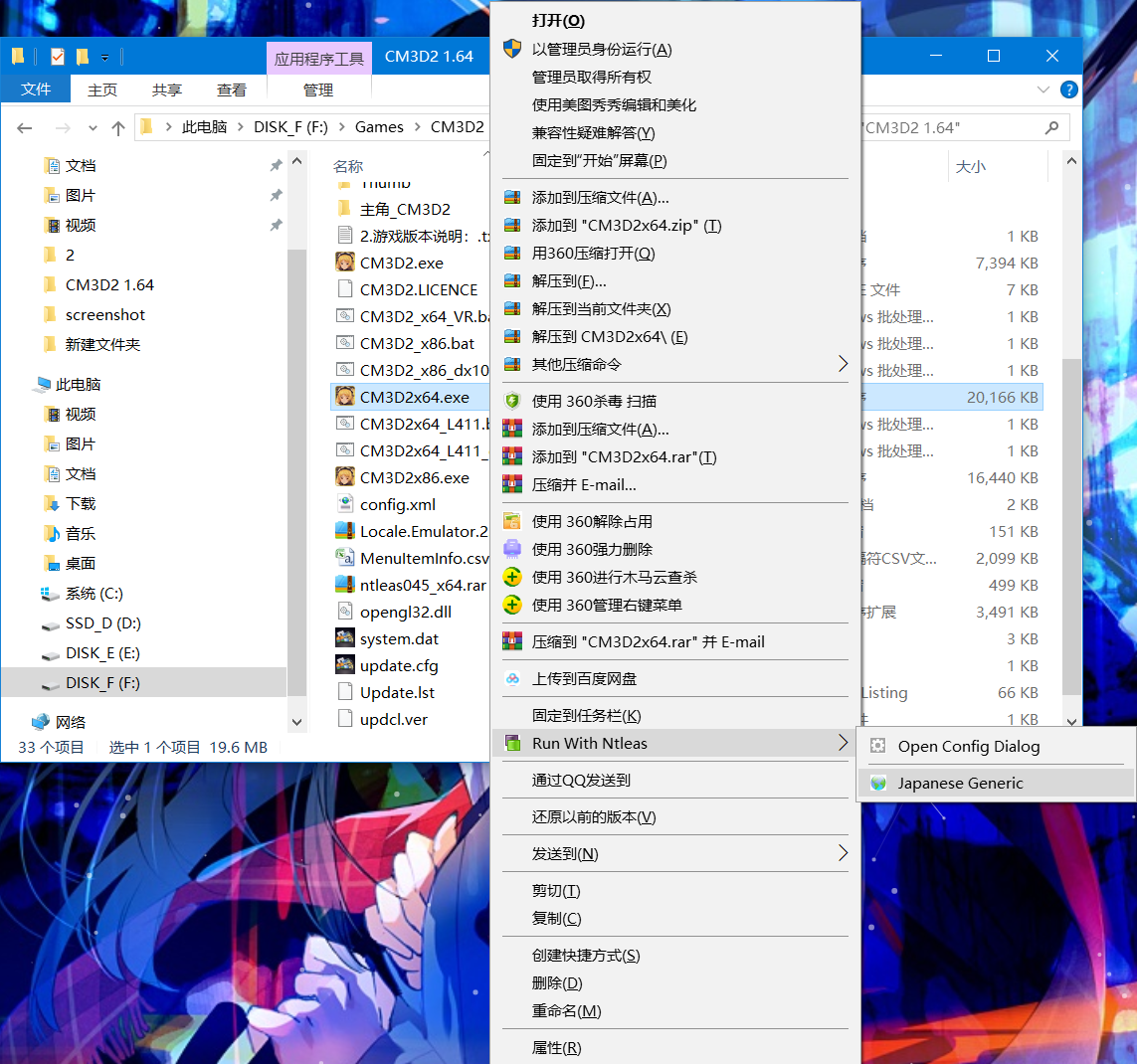
Task: Expand the 此电脑 breadcrumb chevron
Action: (x=240, y=127)
